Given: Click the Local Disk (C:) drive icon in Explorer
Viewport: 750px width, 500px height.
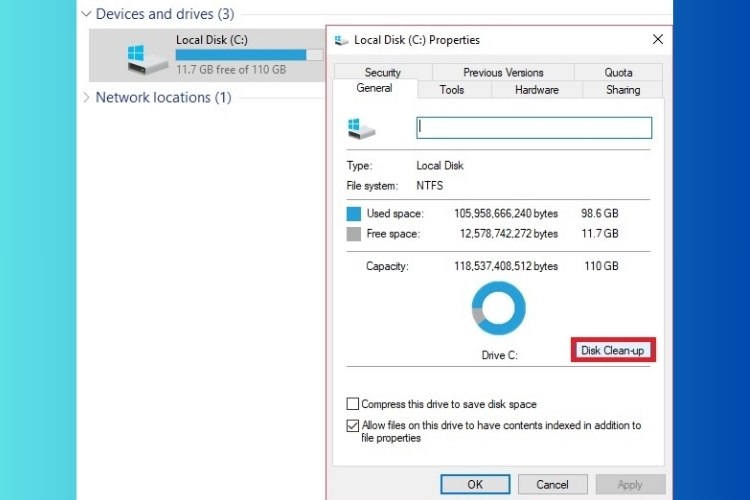Looking at the screenshot, I should 148,58.
